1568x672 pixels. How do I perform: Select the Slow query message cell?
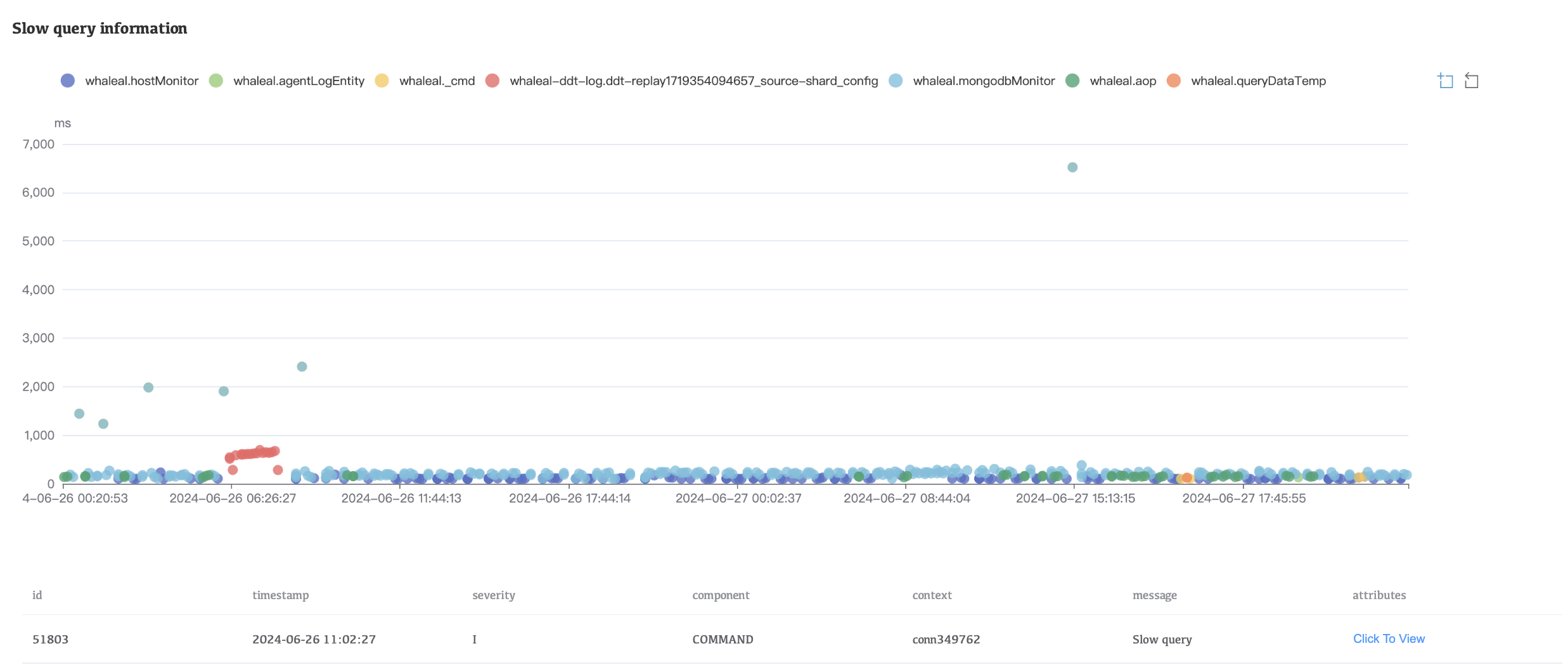(1162, 639)
